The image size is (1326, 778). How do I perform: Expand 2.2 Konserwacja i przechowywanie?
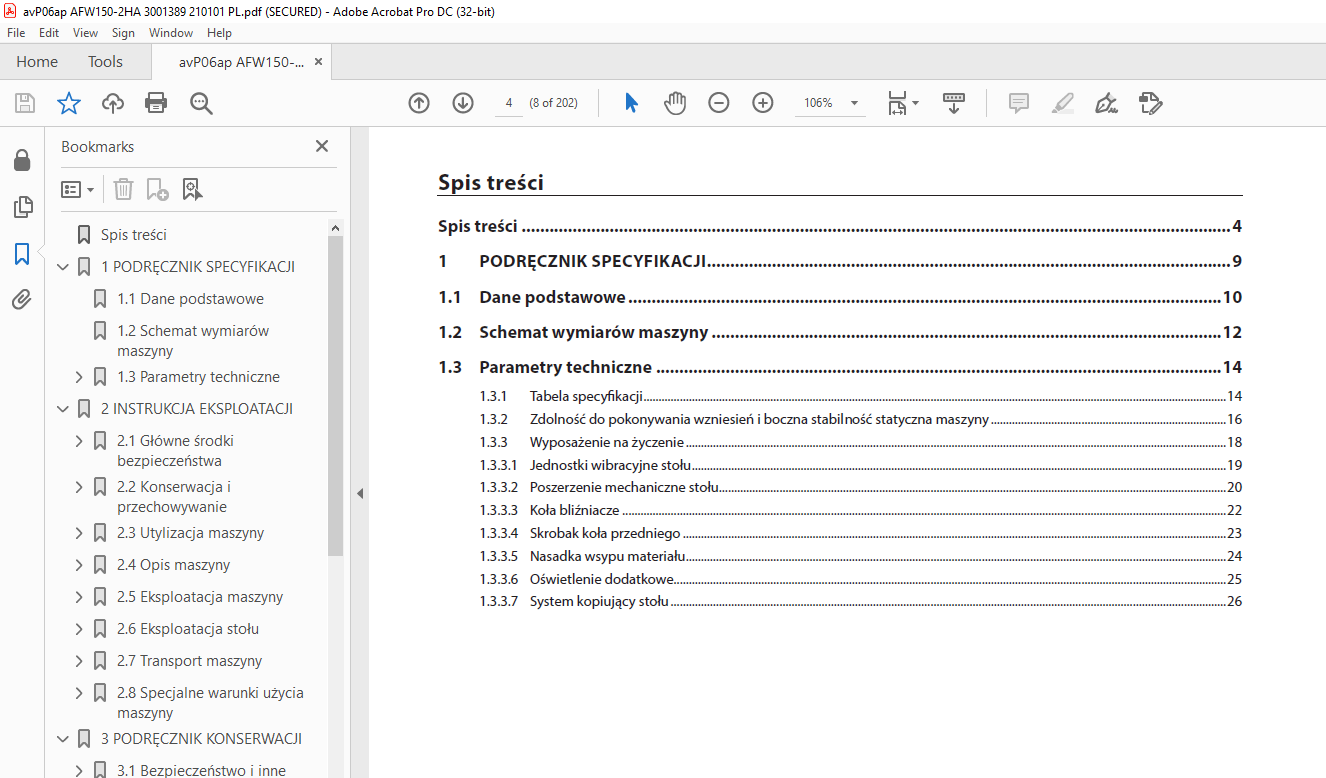pos(80,487)
